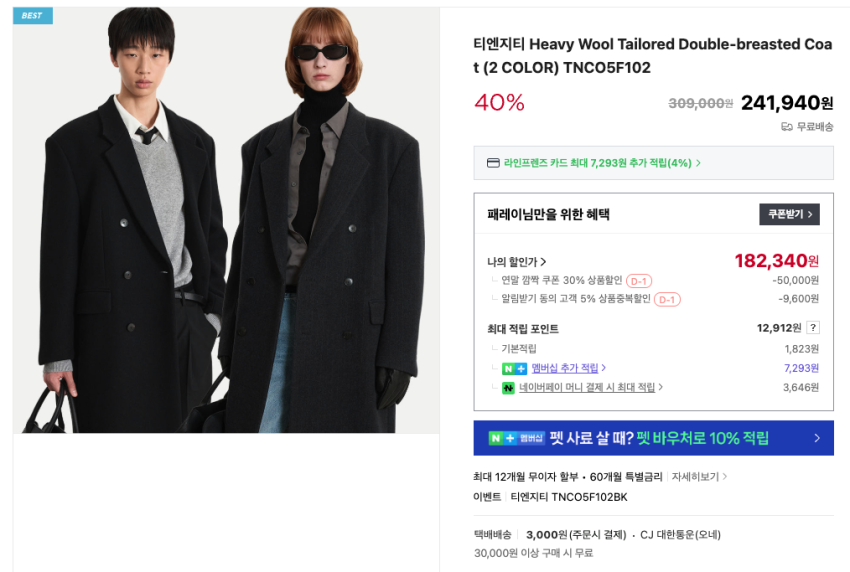
Task: Expand 나의 할인가 details chevron
Action: pyautogui.click(x=543, y=262)
